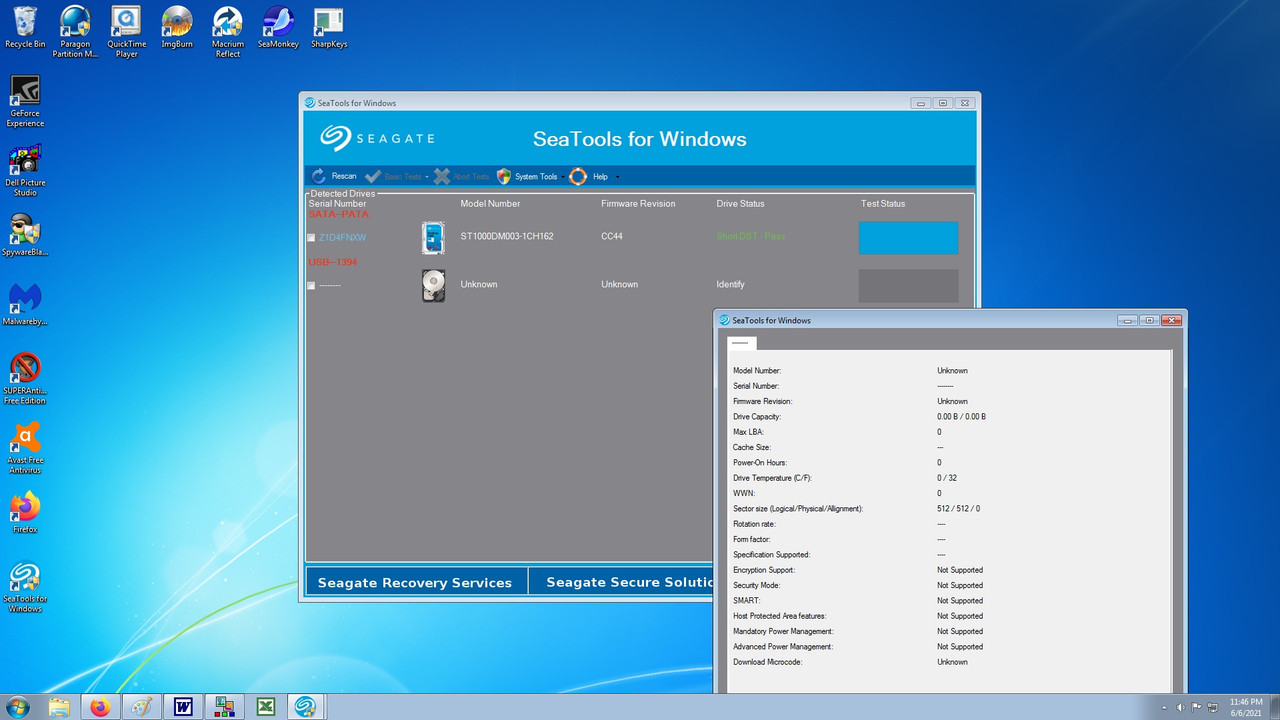This screenshot has height=720, width=1280.
Task: Click the ST1000DM003 blue drive image
Action: (x=433, y=238)
